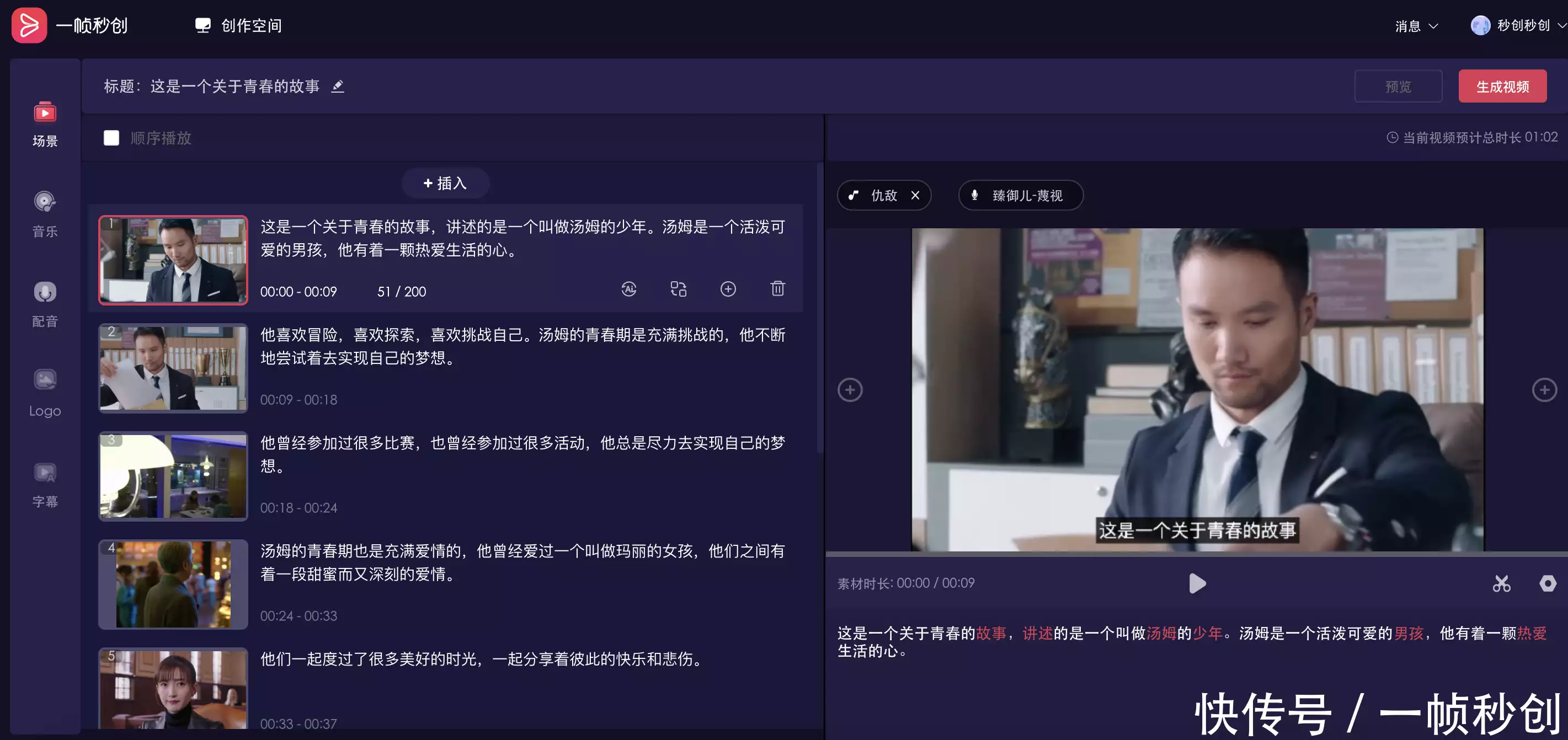Select the scene 3 thumbnail

(173, 476)
